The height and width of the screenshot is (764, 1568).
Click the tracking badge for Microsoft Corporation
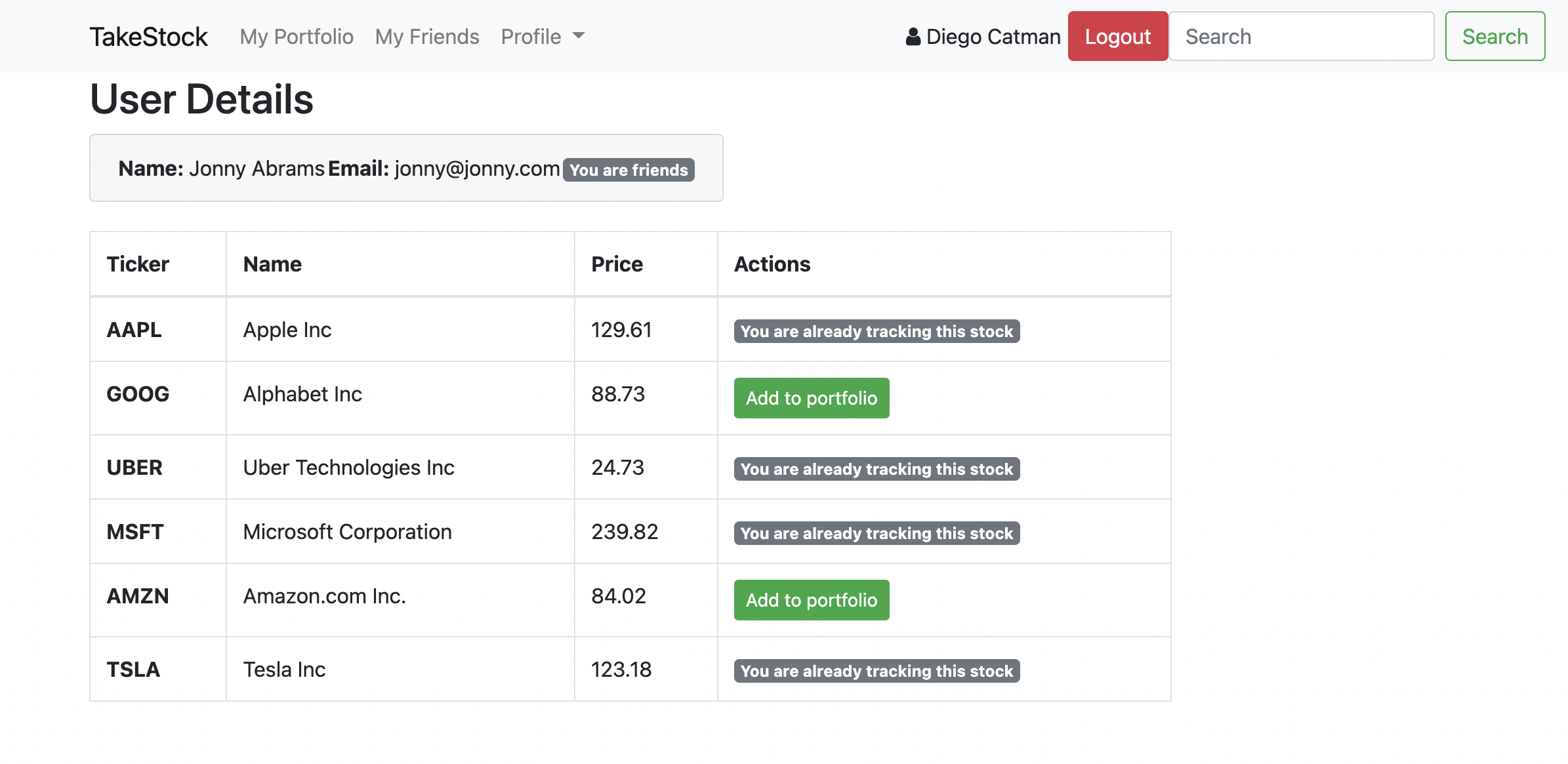pos(876,533)
